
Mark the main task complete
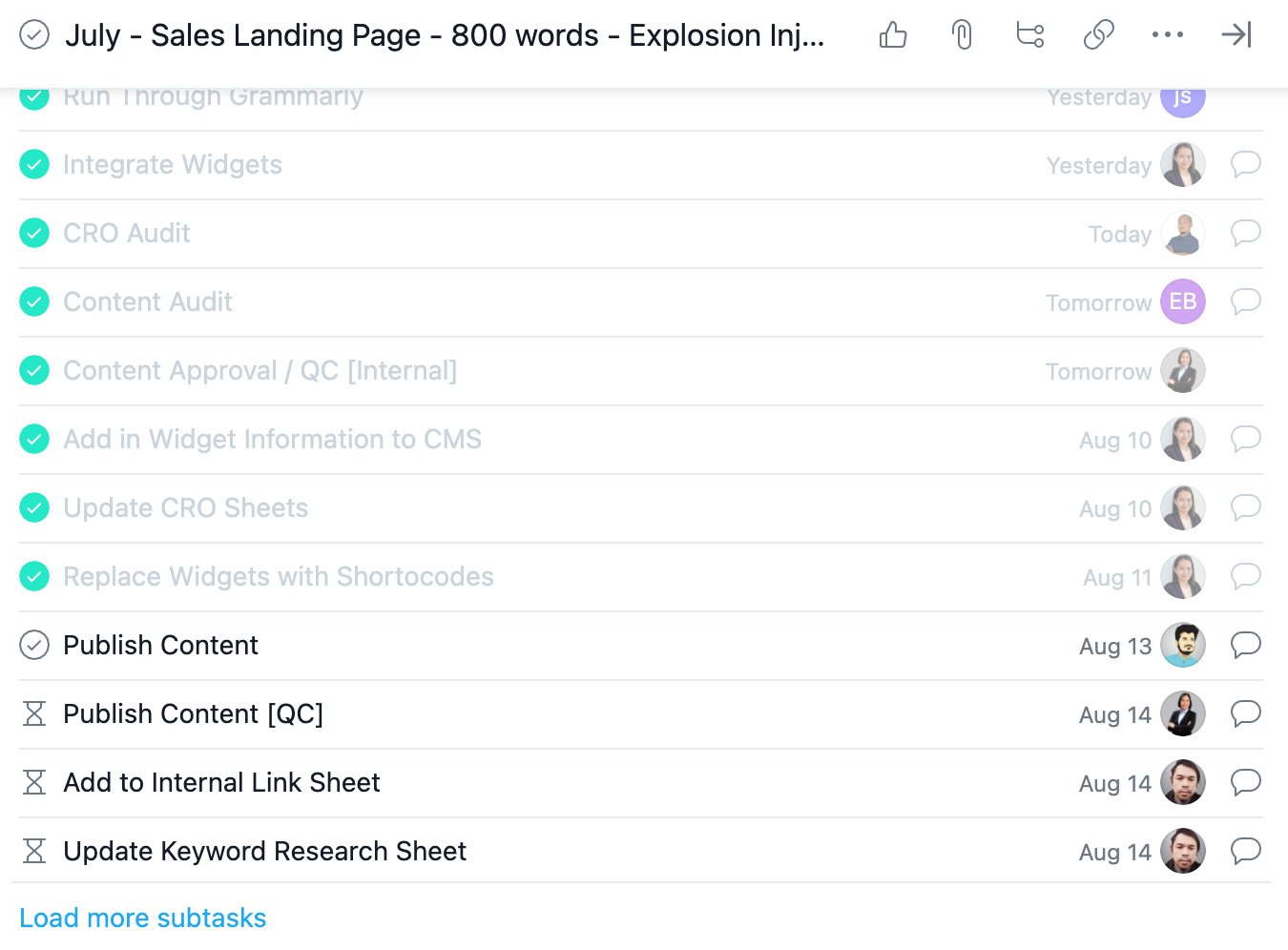click(x=34, y=35)
